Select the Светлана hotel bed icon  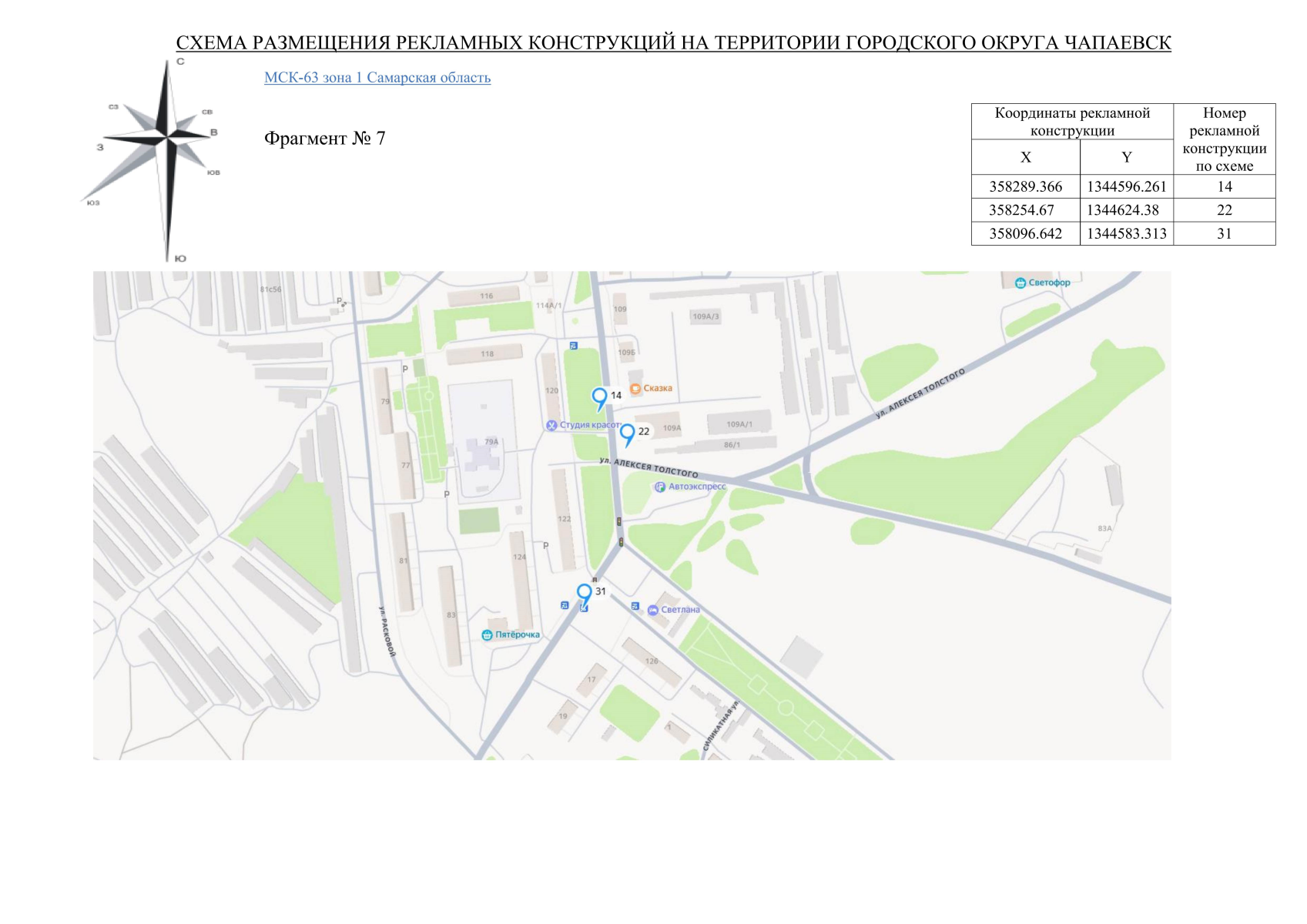(x=653, y=609)
